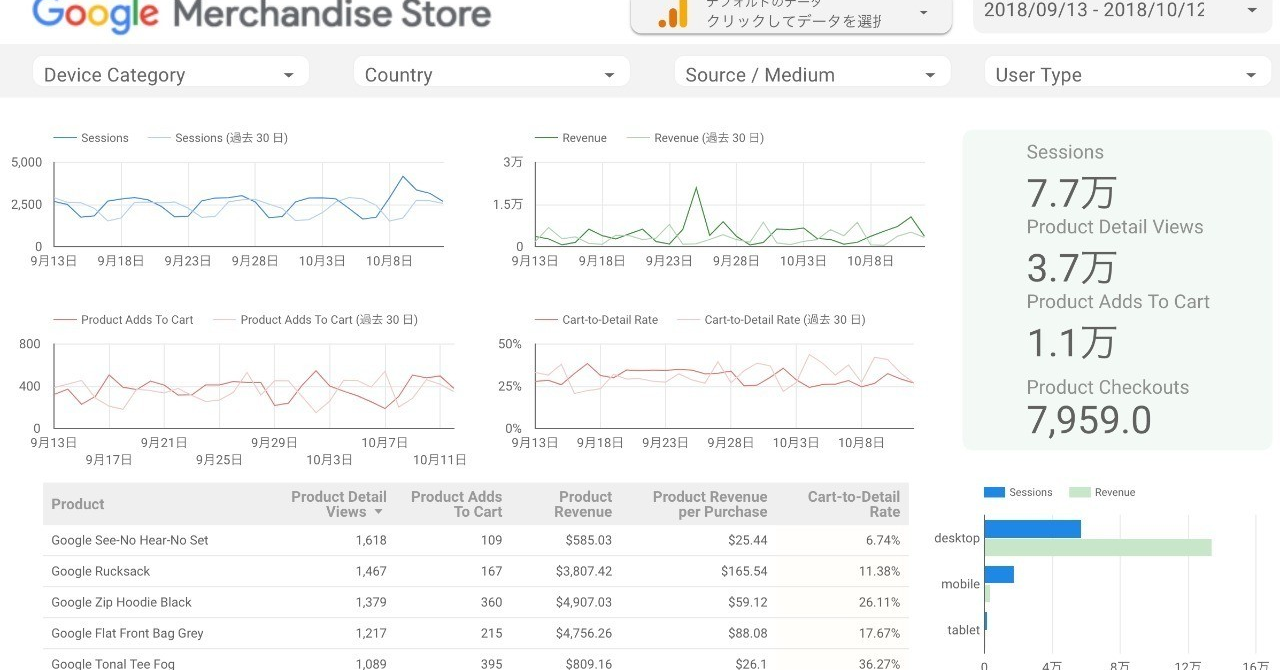Click green Revenue legend swatch in bar chart
Screen dimensions: 1280x670
pos(1079,492)
